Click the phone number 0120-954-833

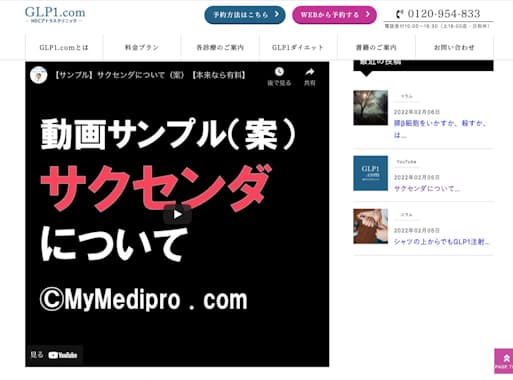444,14
